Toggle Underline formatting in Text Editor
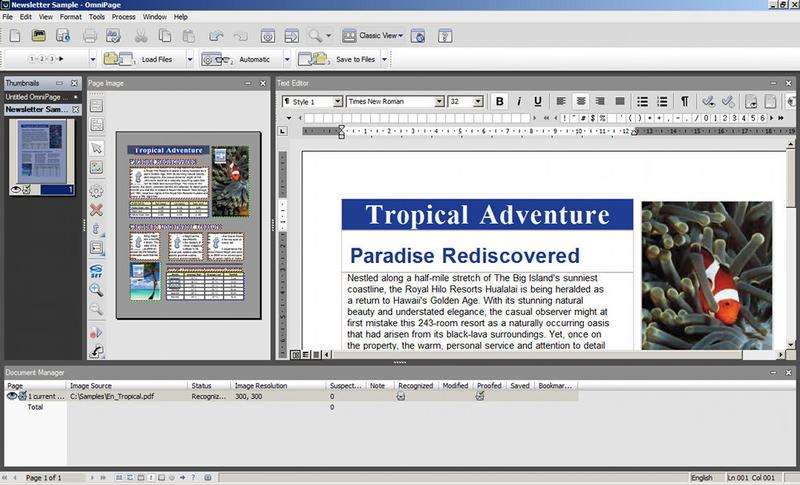800x485 pixels. click(x=537, y=102)
